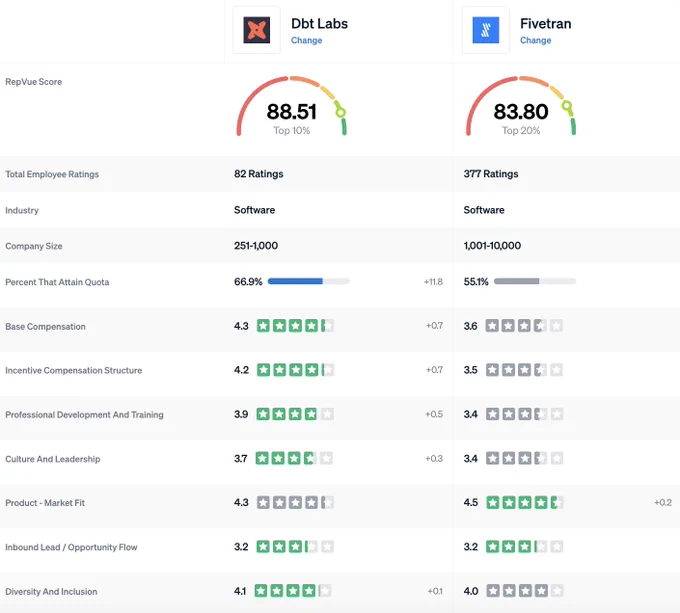Click Fivetran's 4.0 Diversity score
Screen dimensions: 680x613
(471, 591)
